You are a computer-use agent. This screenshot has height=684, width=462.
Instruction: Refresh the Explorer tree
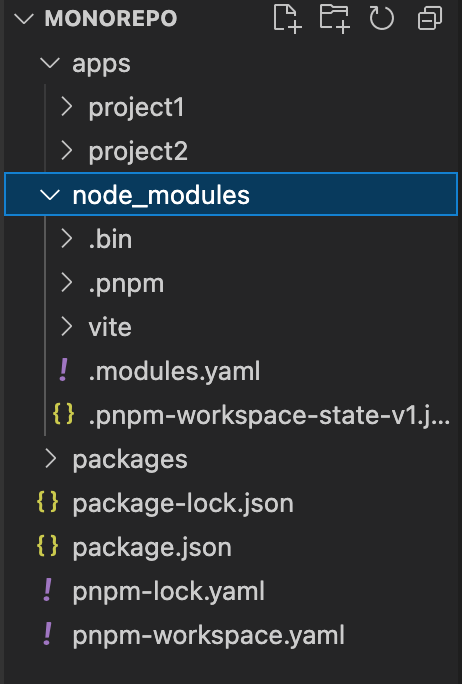click(382, 19)
